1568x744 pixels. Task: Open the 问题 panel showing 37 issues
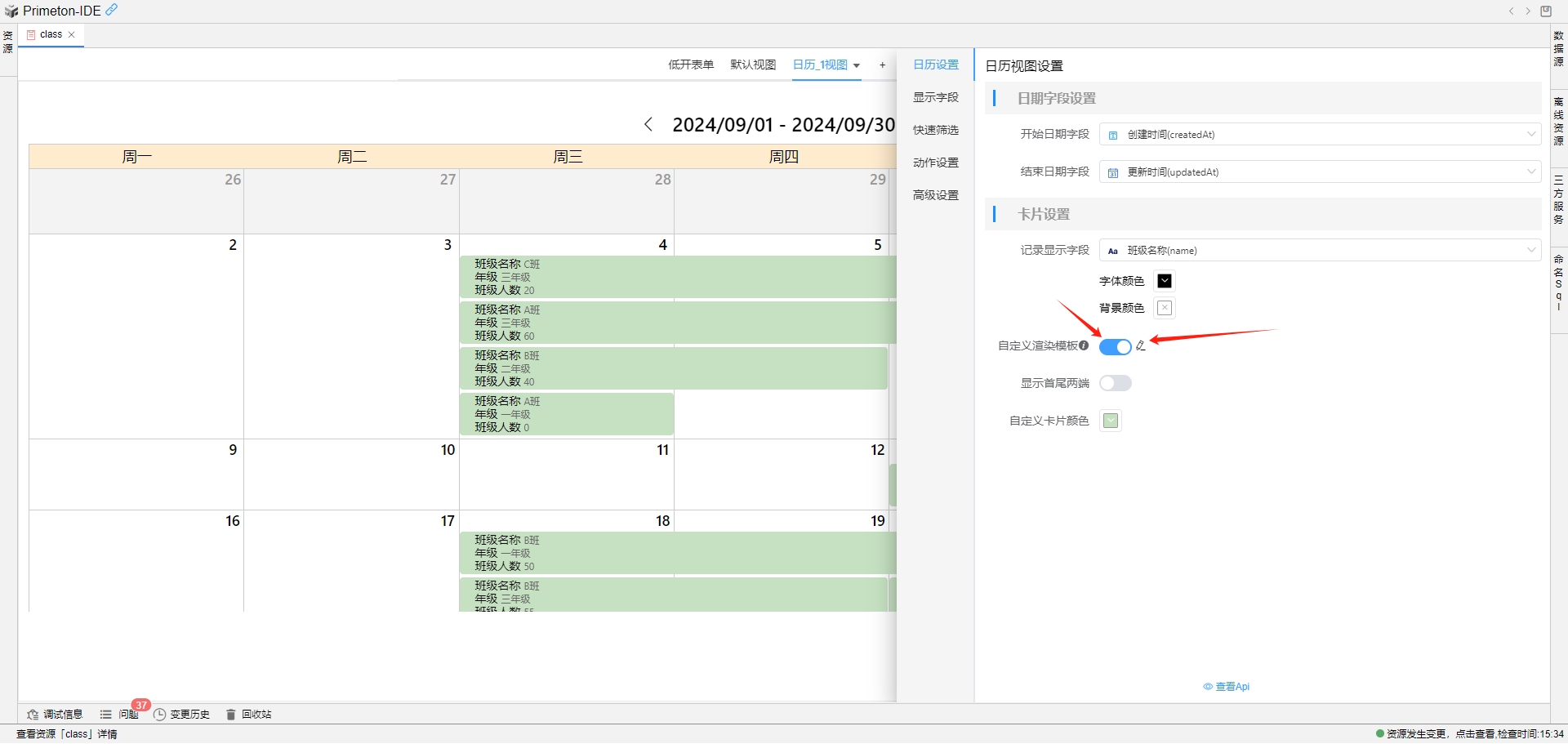point(127,714)
